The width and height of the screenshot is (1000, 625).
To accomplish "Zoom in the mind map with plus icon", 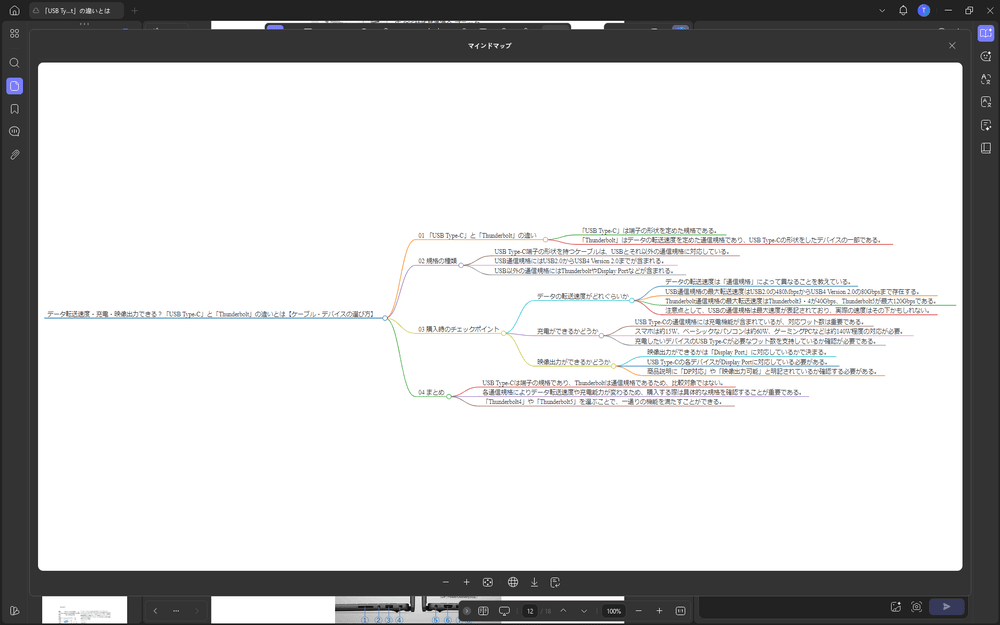I will 466,582.
